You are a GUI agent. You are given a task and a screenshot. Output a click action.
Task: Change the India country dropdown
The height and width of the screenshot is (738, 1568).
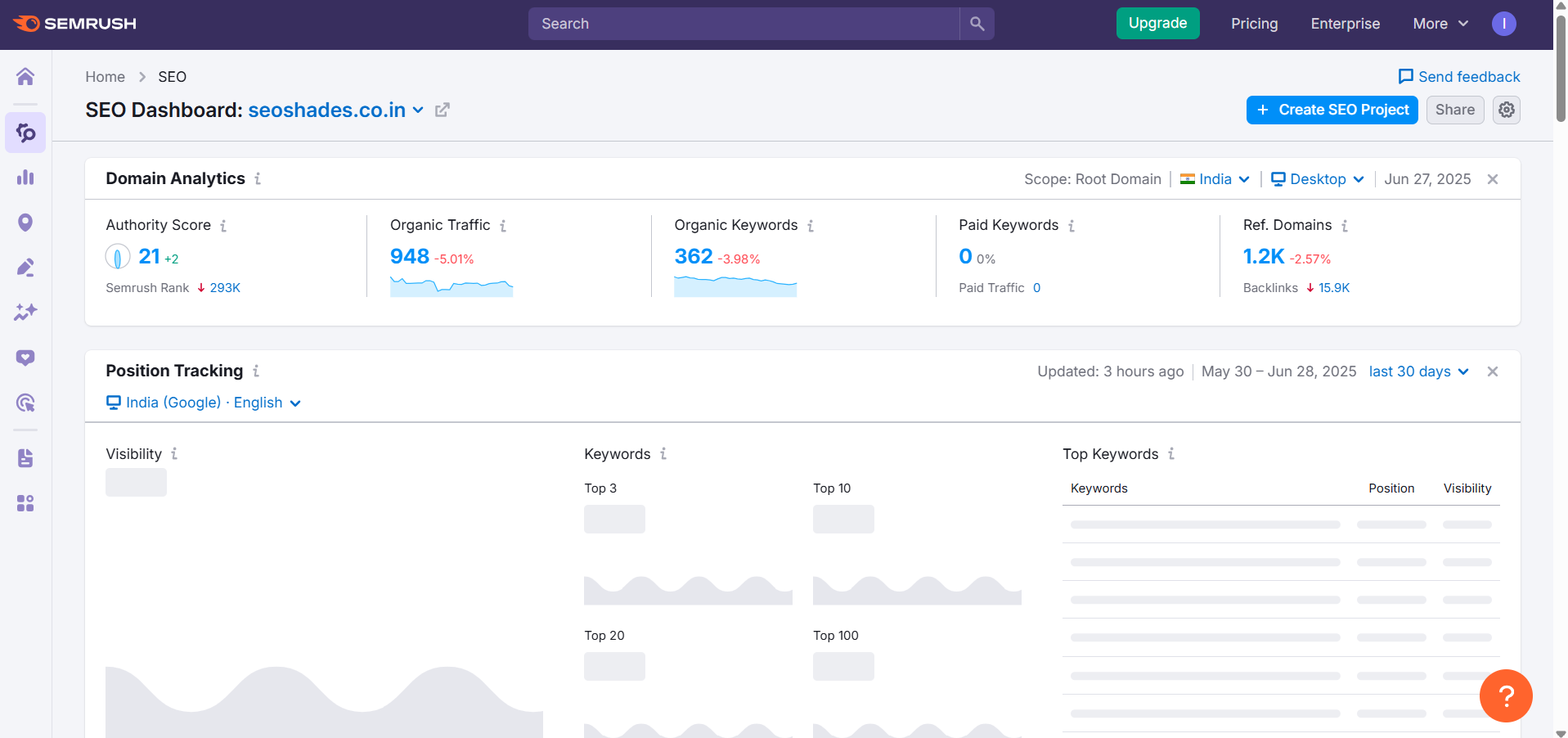[x=1215, y=179]
